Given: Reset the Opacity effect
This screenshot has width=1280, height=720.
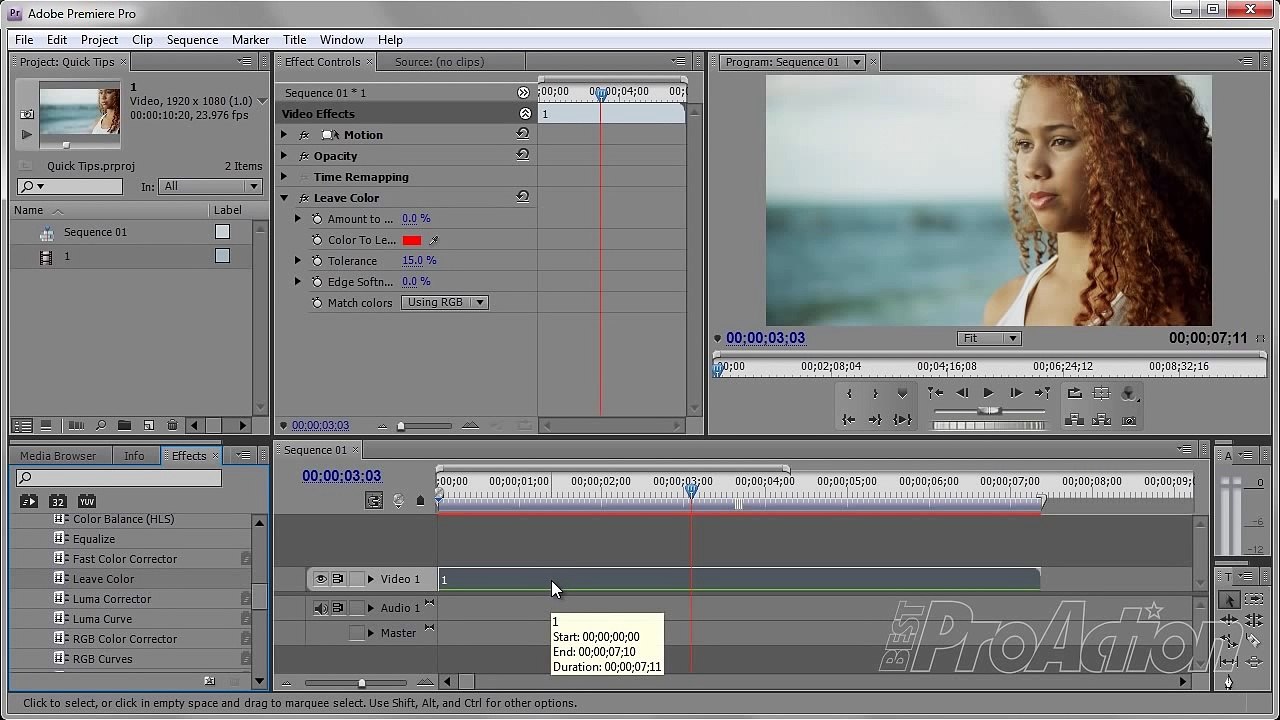Looking at the screenshot, I should tap(522, 155).
